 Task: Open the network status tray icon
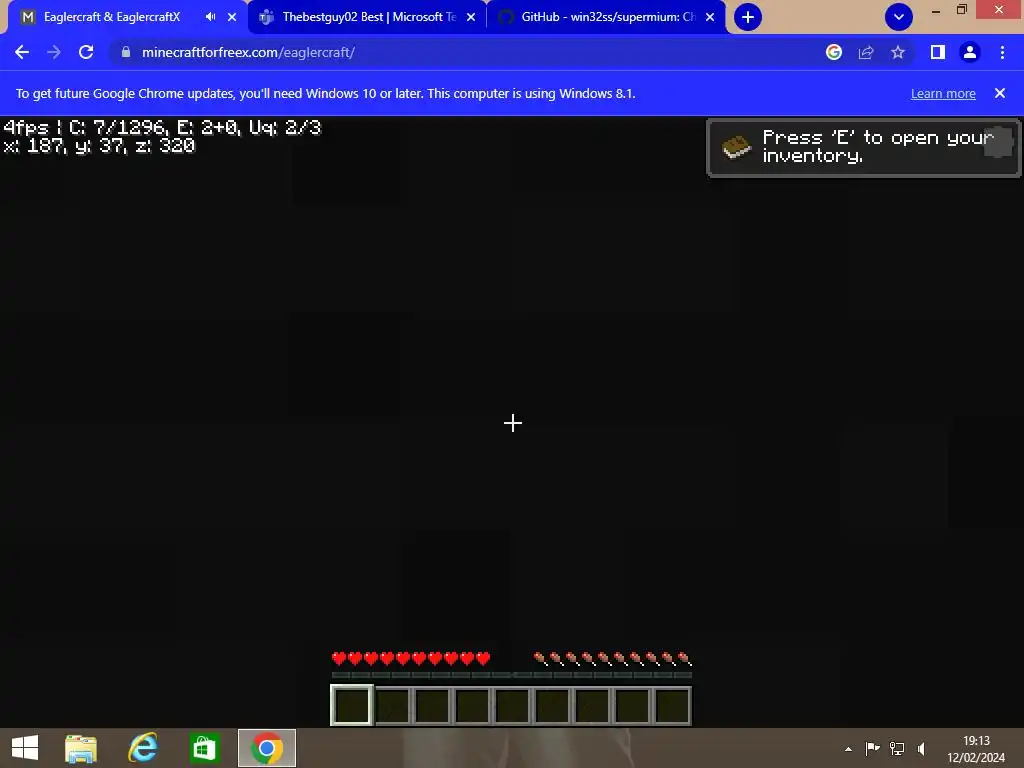(x=897, y=748)
